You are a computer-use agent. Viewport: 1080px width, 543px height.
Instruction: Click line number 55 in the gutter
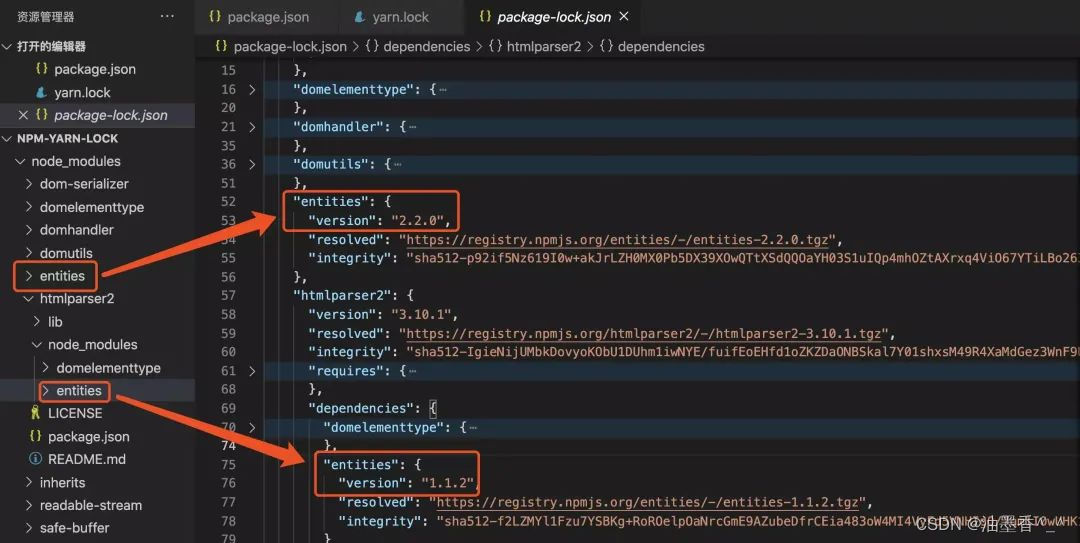(228, 258)
